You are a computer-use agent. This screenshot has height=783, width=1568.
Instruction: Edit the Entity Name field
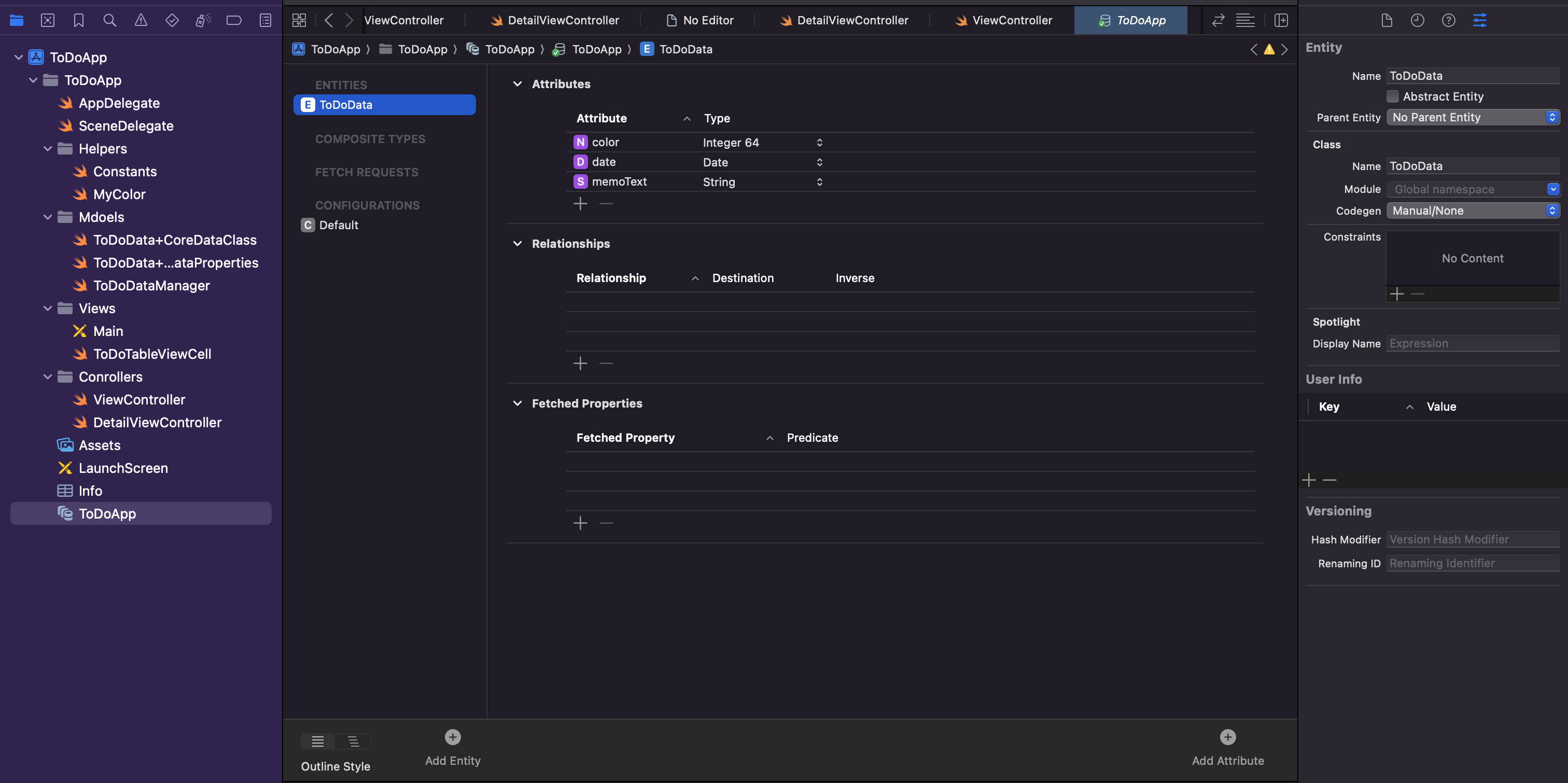click(x=1473, y=76)
